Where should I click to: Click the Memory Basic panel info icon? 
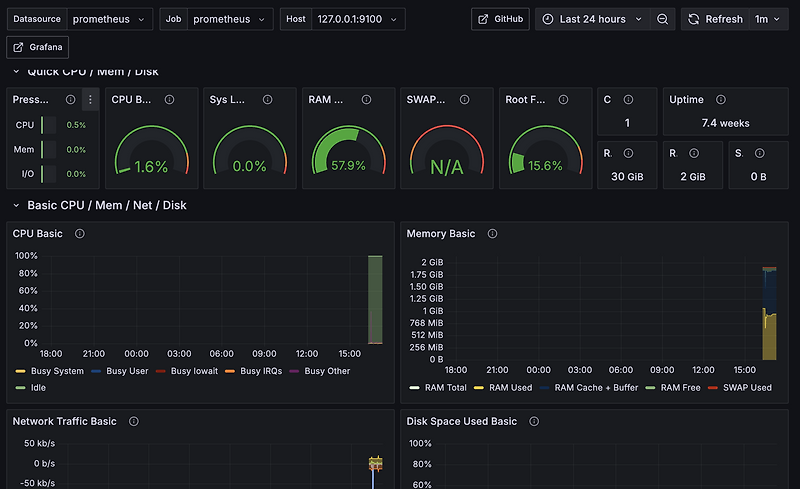492,233
